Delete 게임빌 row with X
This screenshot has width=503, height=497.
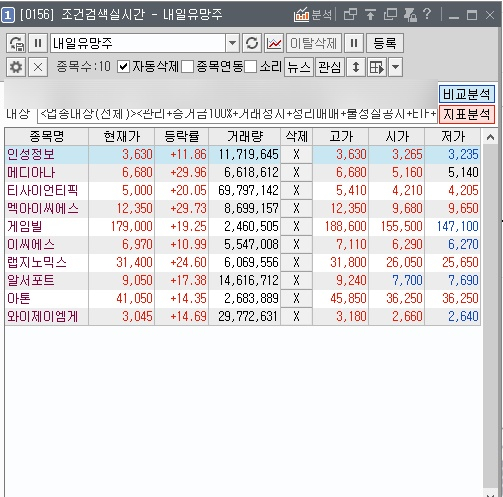[296, 226]
